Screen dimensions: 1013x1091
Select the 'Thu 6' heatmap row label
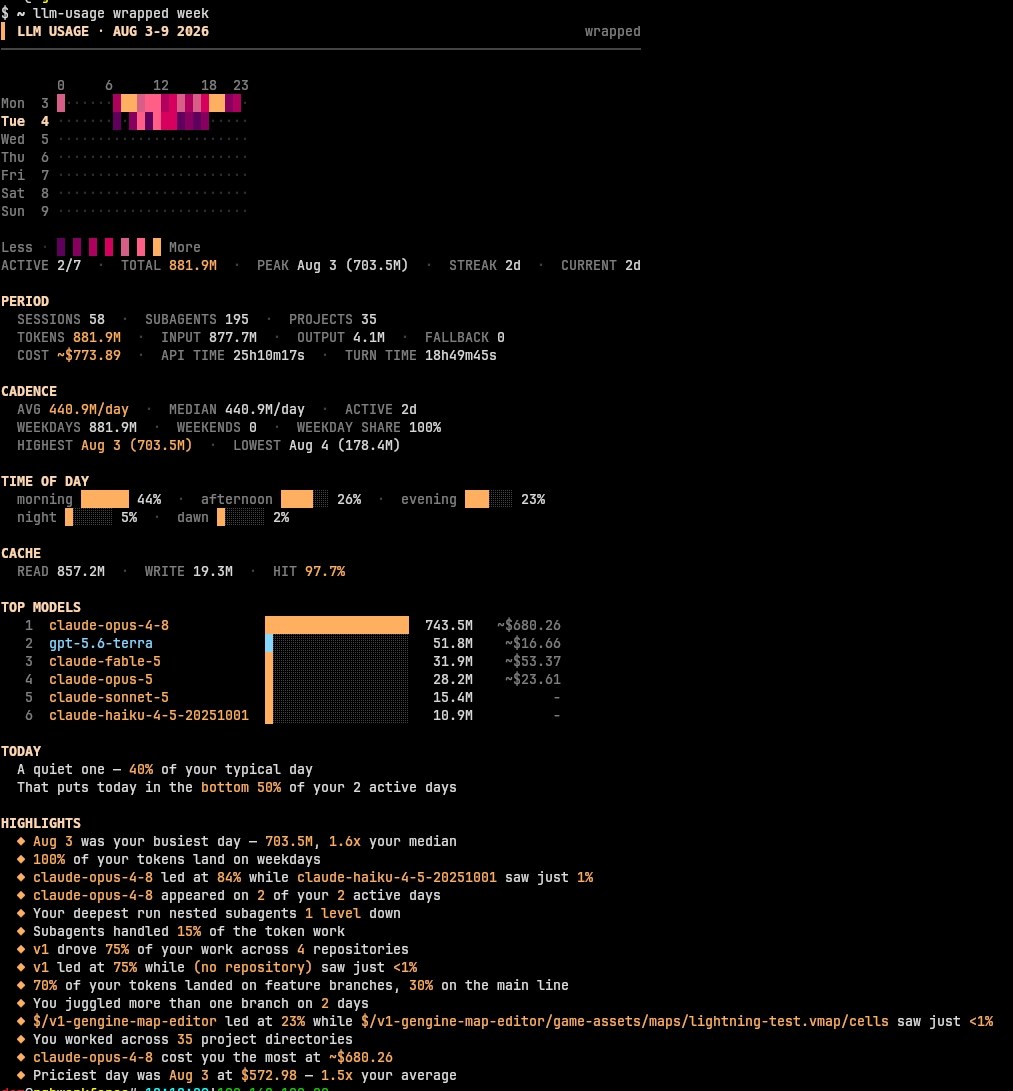(25, 158)
